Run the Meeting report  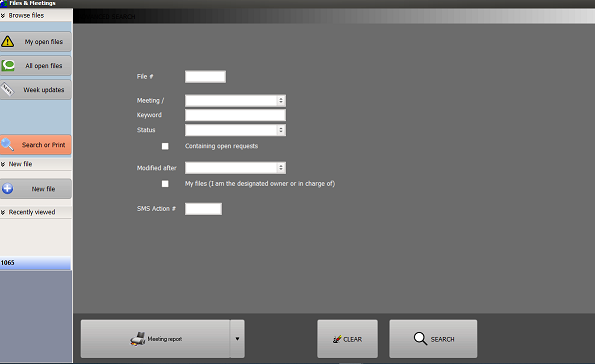[155, 339]
